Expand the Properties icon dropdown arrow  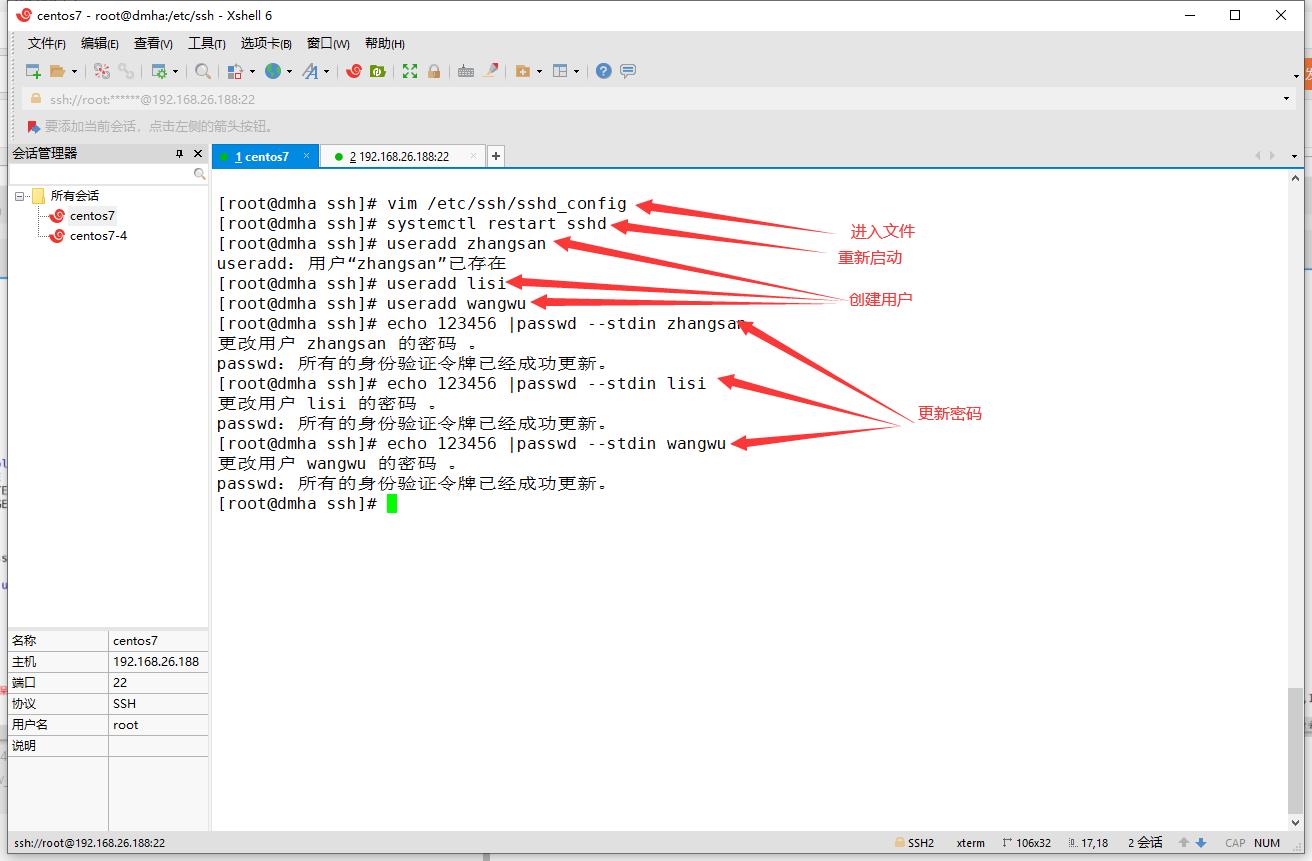point(175,71)
